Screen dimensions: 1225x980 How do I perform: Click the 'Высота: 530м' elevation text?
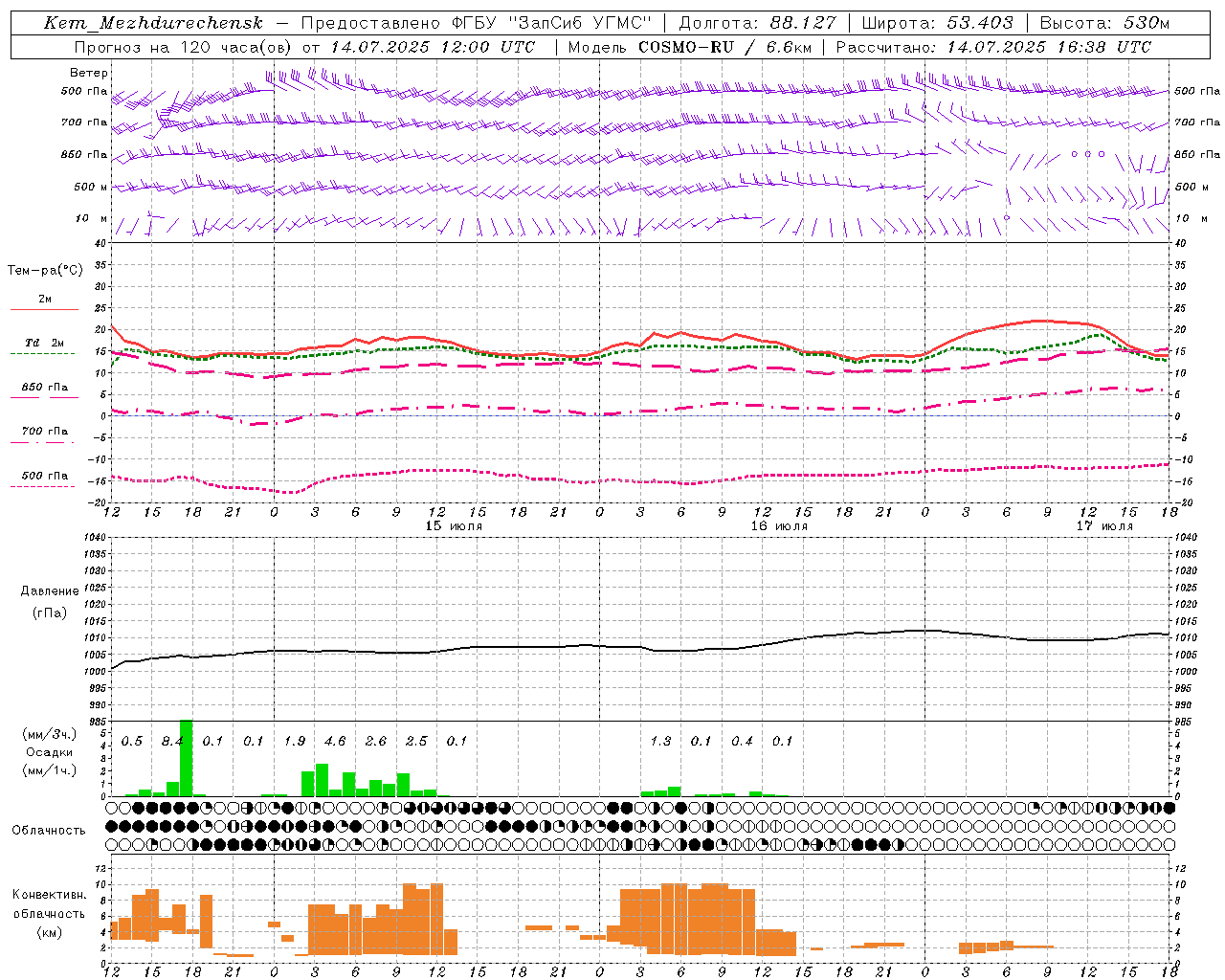pyautogui.click(x=1103, y=23)
